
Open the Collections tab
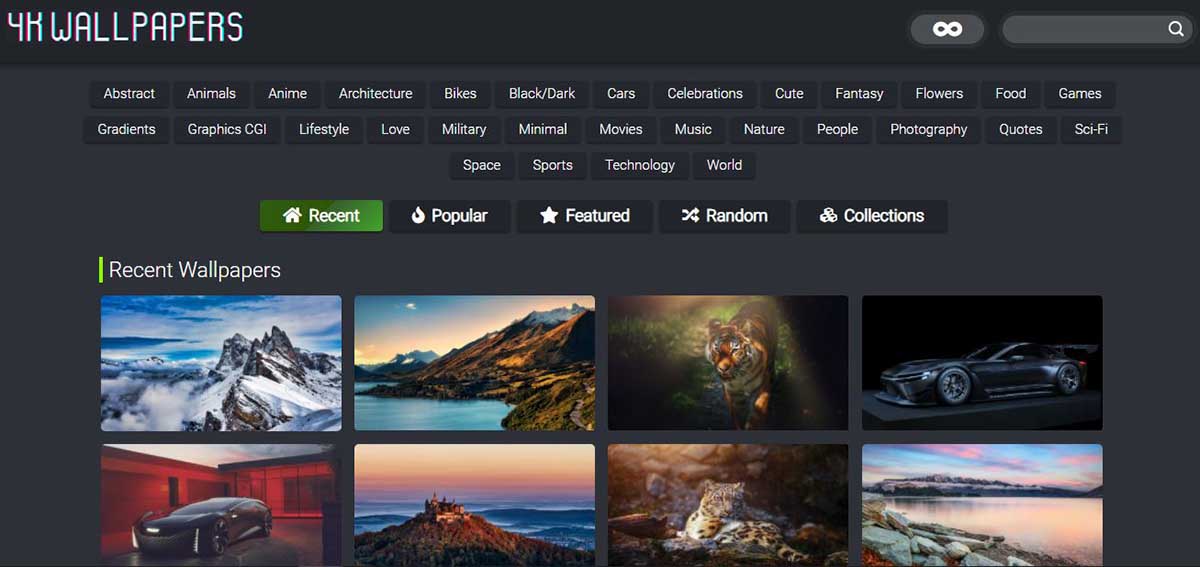pyautogui.click(x=871, y=216)
